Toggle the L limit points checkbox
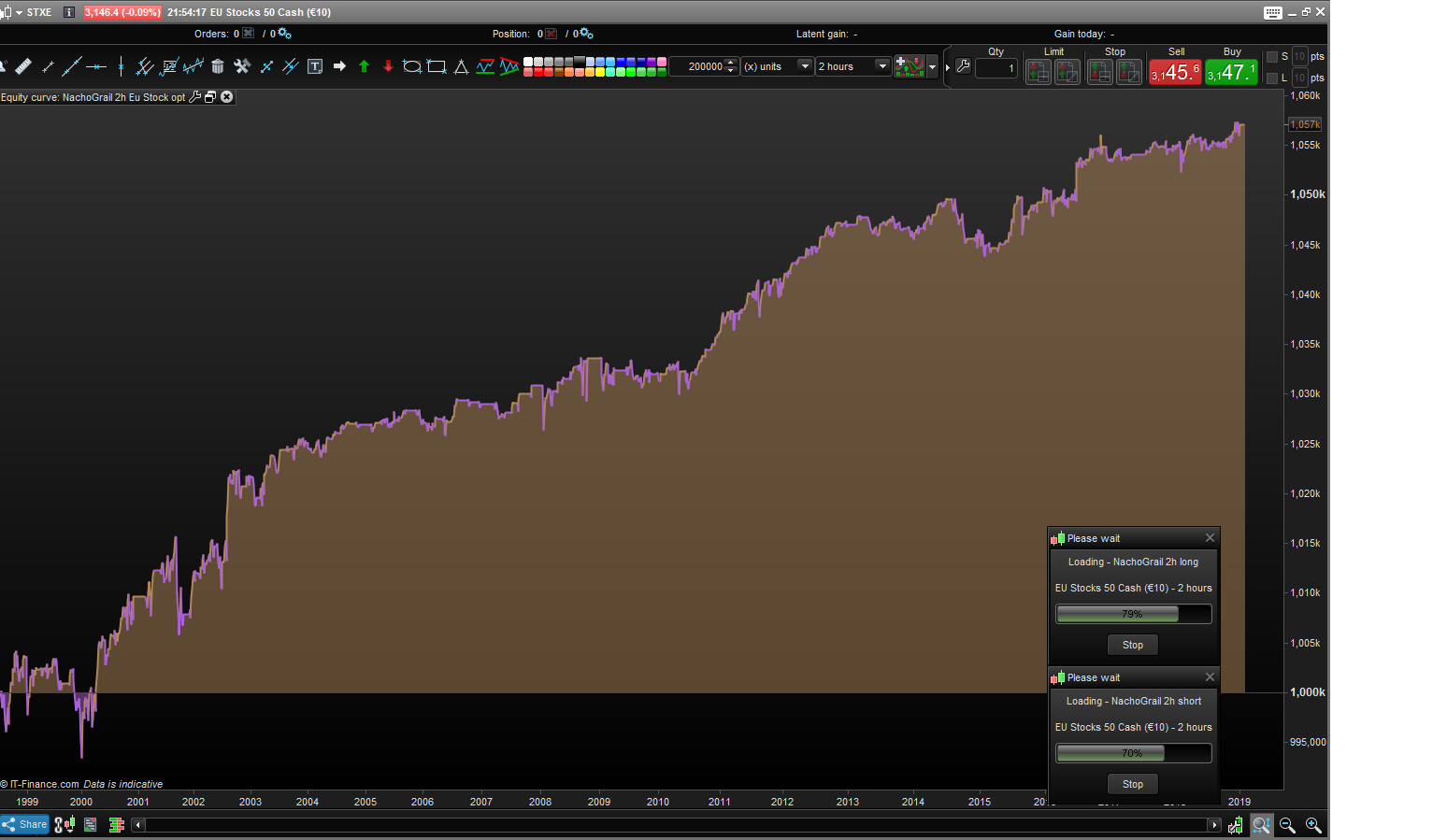The height and width of the screenshot is (840, 1447). click(x=1271, y=78)
